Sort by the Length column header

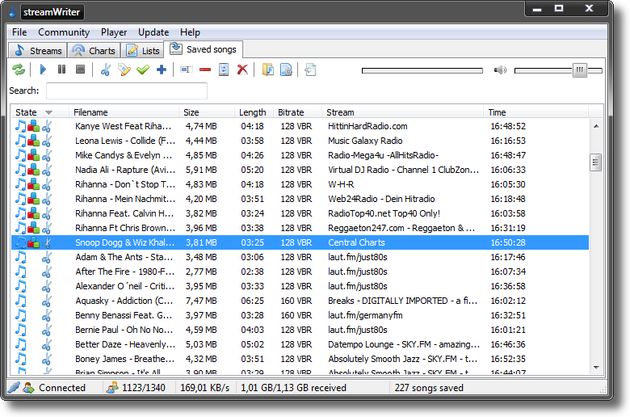coord(252,112)
